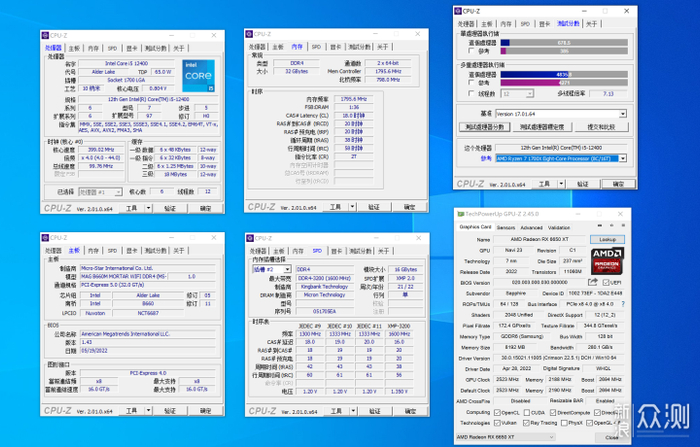Open 关于 tab in CPU-Z SPD window
Viewport: 700px width, 447px height.
click(x=383, y=251)
